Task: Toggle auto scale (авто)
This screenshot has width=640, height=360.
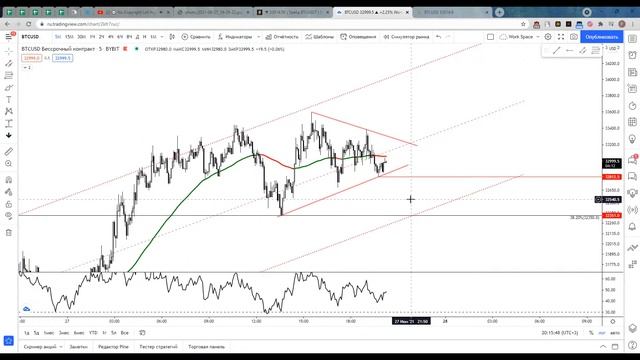Action: click(x=615, y=333)
